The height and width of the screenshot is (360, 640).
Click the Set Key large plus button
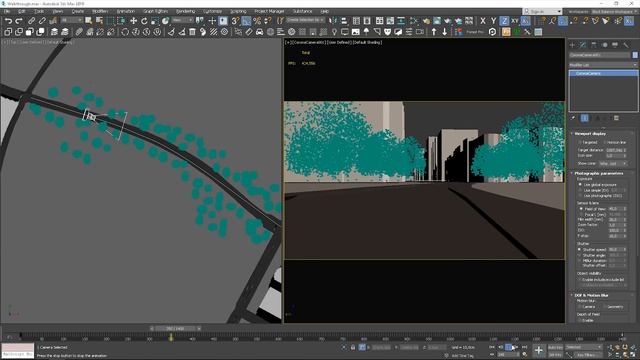pyautogui.click(x=539, y=350)
